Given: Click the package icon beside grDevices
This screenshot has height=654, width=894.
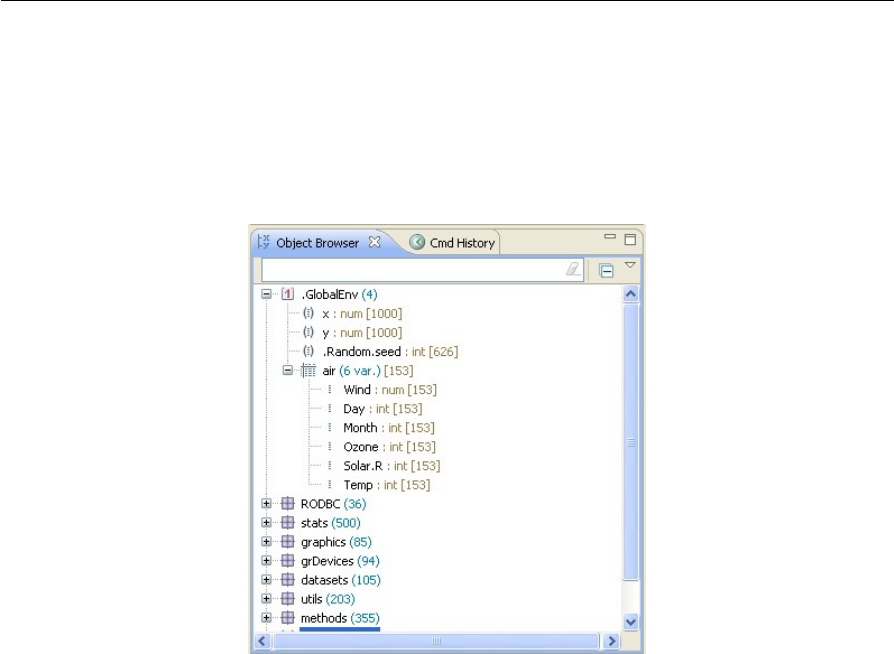Looking at the screenshot, I should tap(288, 560).
